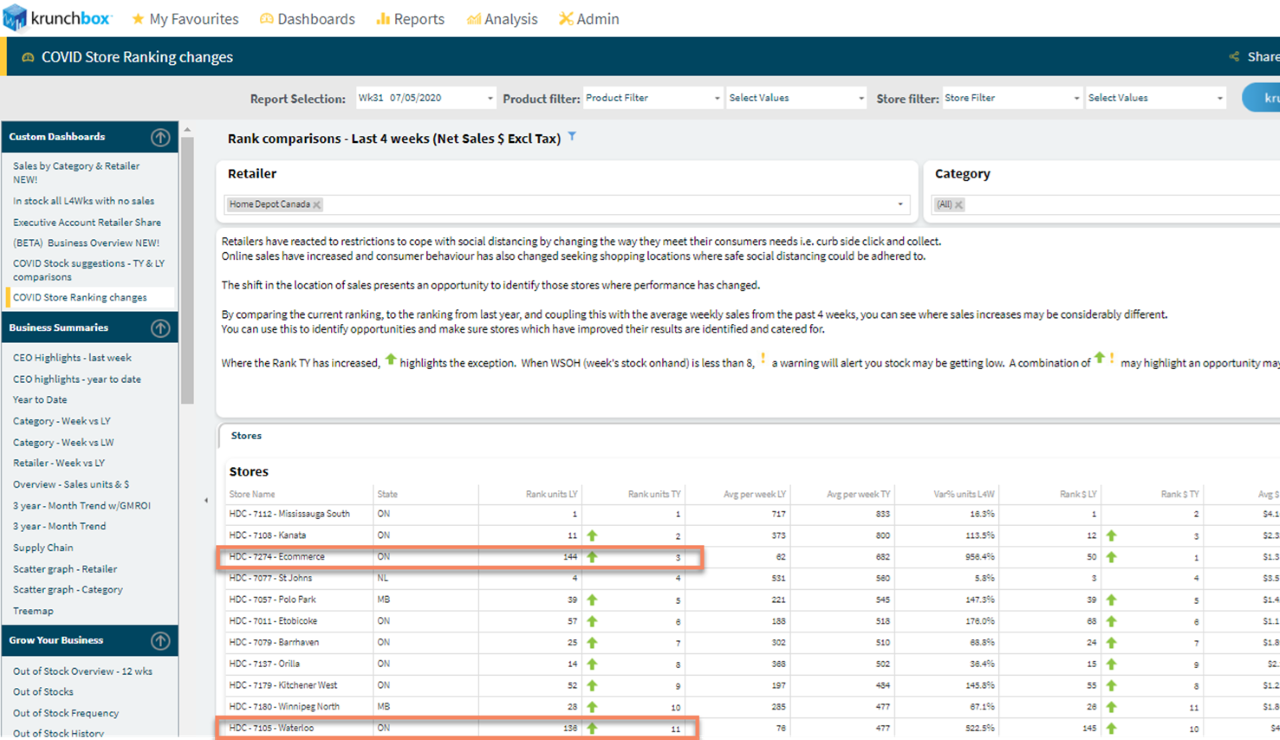This screenshot has width=1280, height=740.
Task: Click the filter funnel icon beside Rank comparisons
Action: click(x=572, y=137)
